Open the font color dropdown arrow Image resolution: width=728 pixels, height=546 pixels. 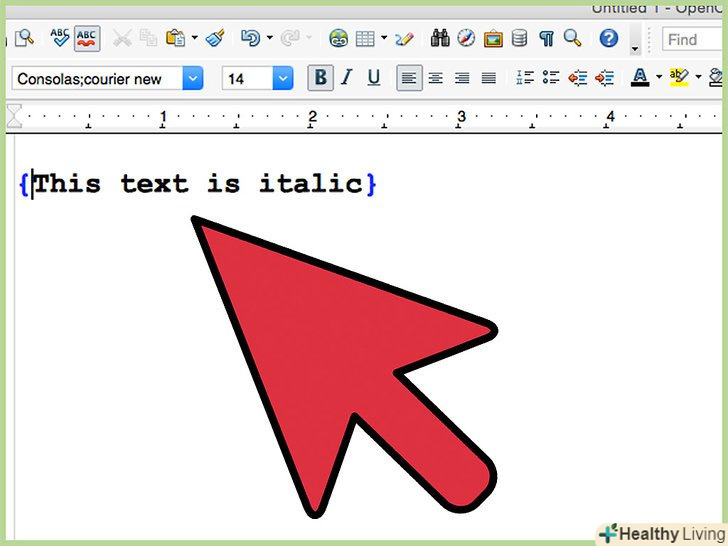point(659,78)
